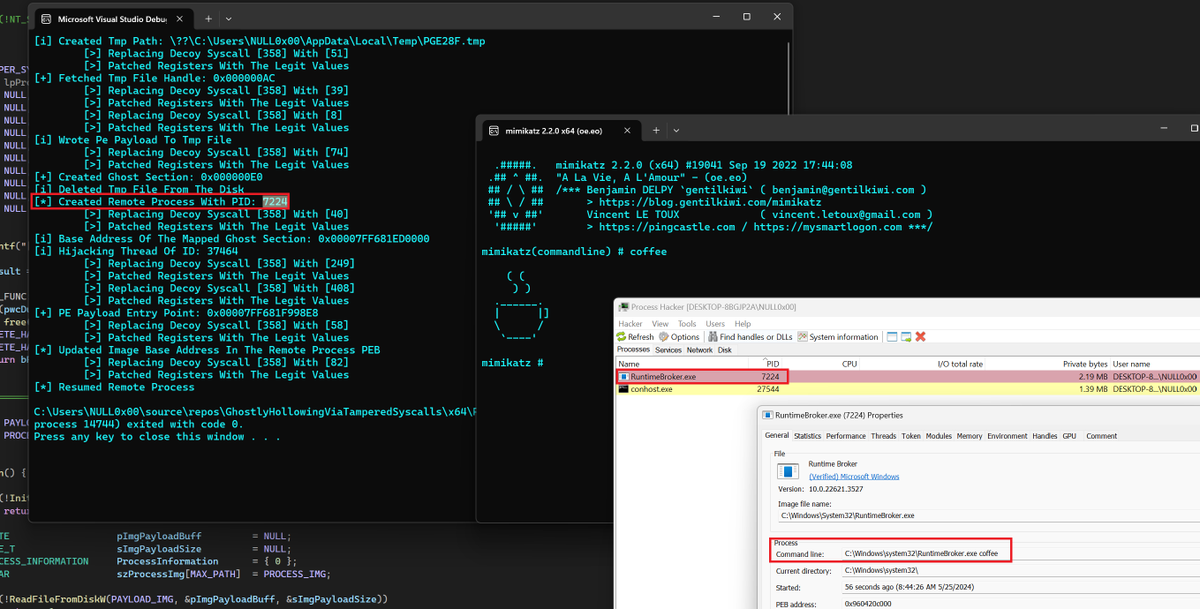
Task: Click the mimikatz window title icon
Action: coord(492,131)
